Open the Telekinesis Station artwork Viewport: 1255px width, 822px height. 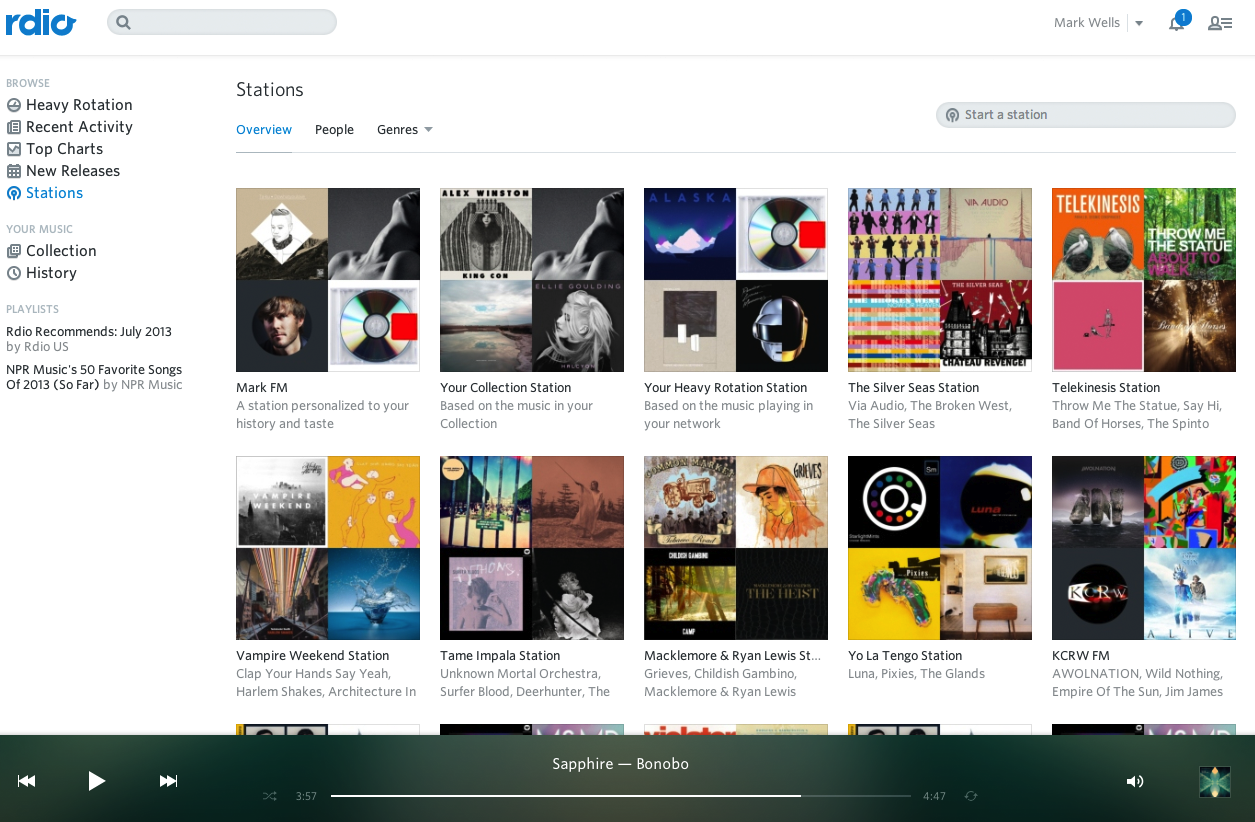click(1144, 280)
